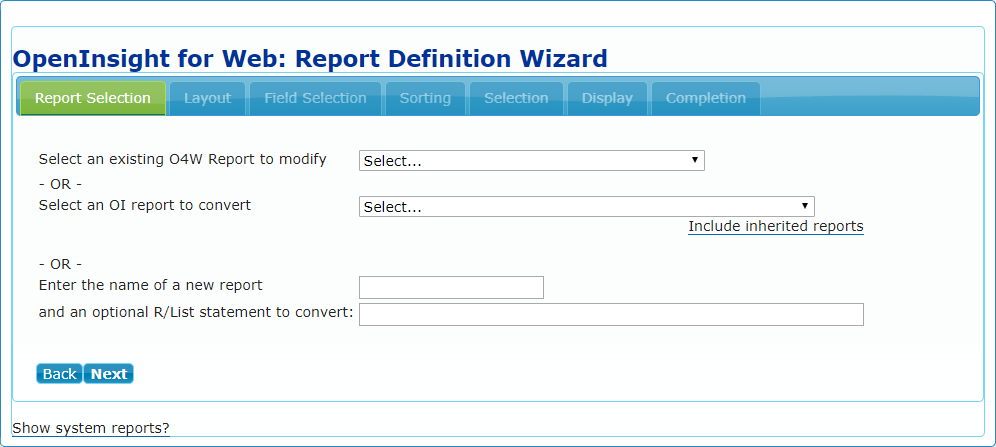996x447 pixels.
Task: Switch to the Display tab
Action: coord(607,98)
